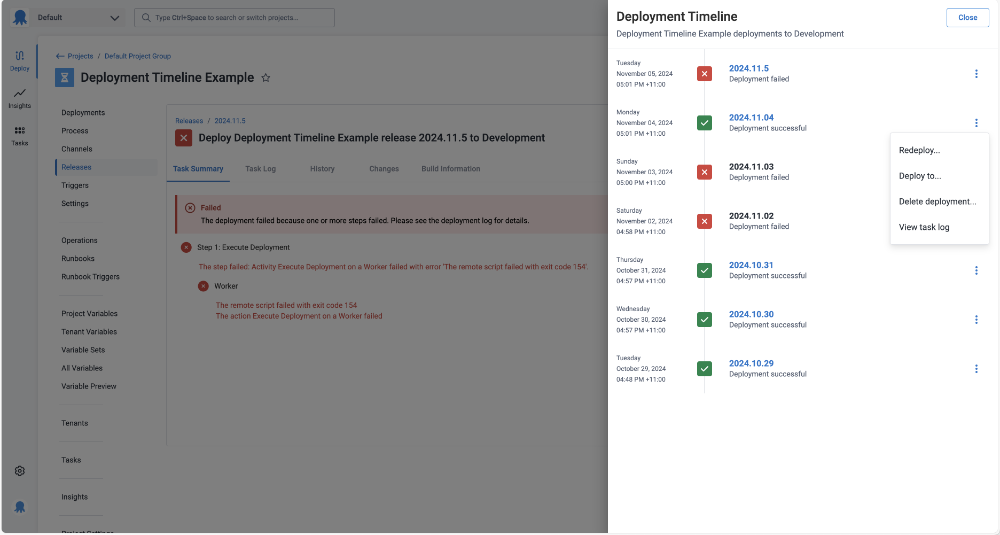Switch to the Task Log tab
Viewport: 1000px width, 535px height.
pos(260,169)
